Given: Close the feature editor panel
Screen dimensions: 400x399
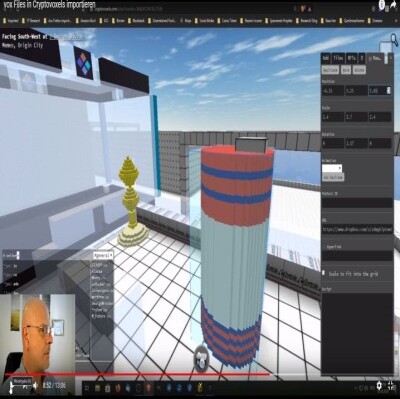Looking at the screenshot, I should 390,58.
